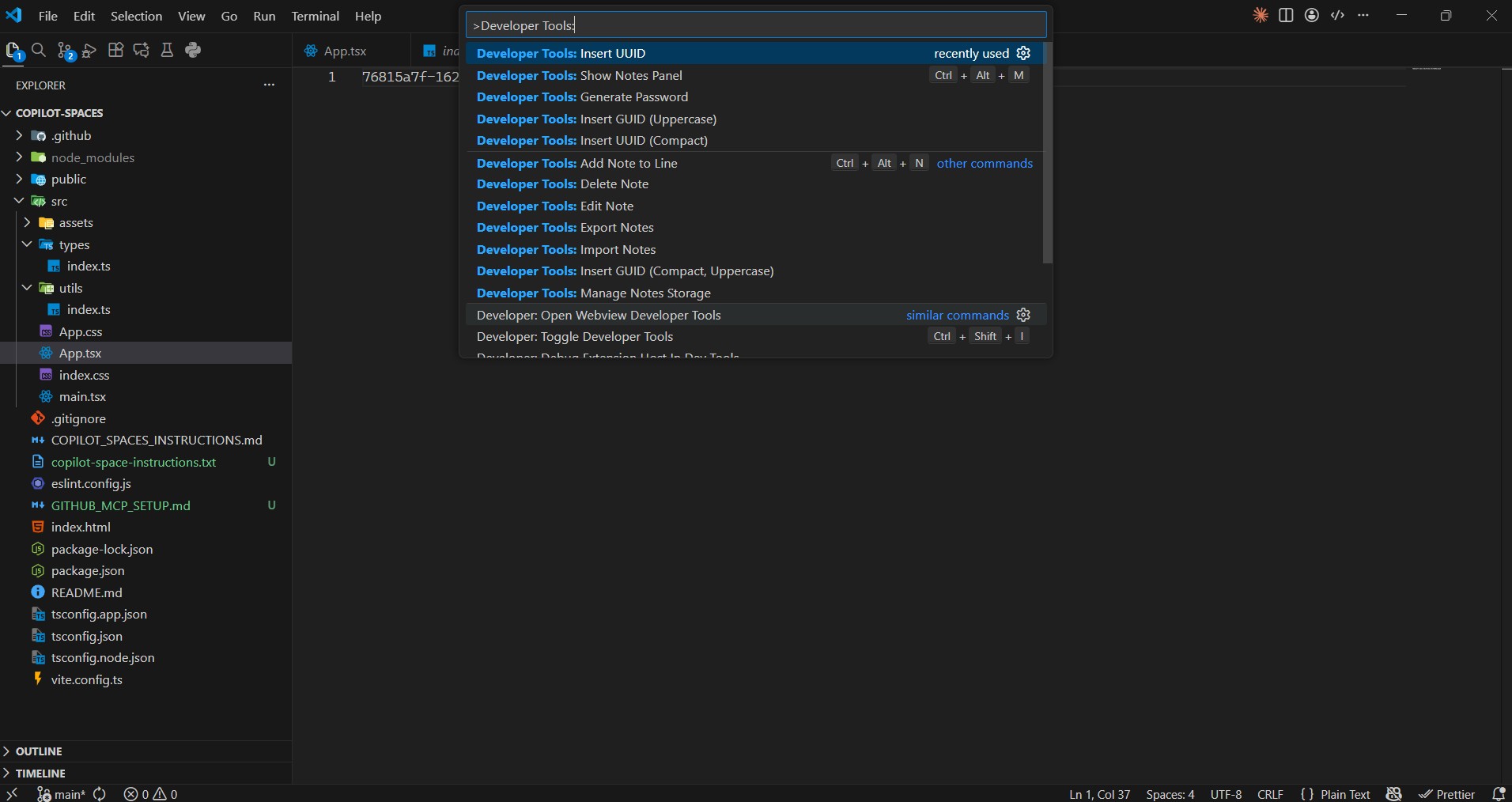The width and height of the screenshot is (1512, 802).
Task: Click gear icon next to Insert UUID
Action: tap(1023, 53)
